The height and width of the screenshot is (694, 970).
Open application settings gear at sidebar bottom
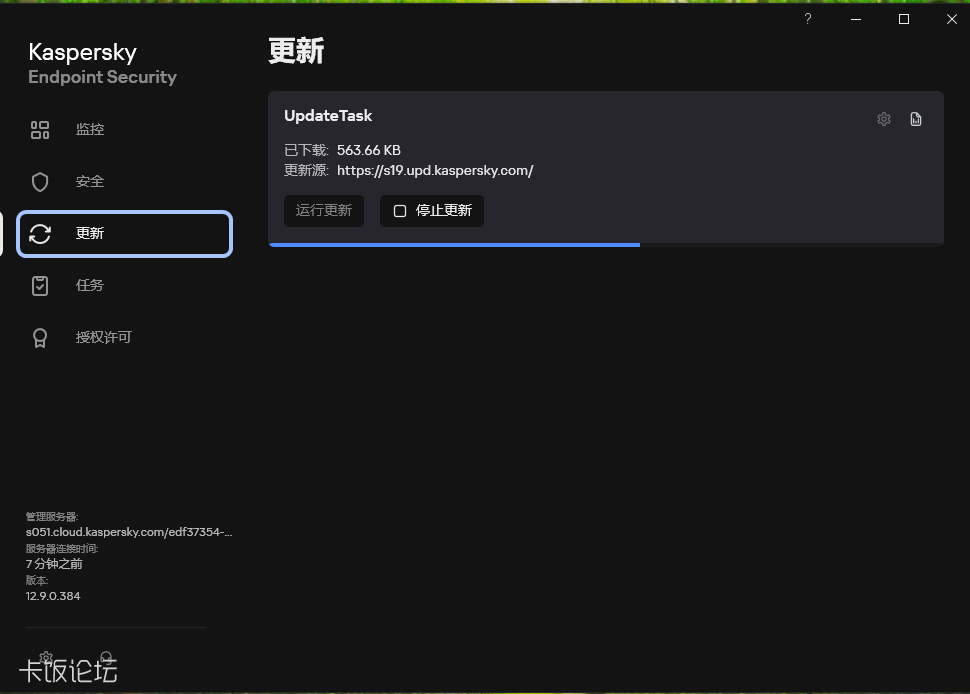pyautogui.click(x=46, y=658)
